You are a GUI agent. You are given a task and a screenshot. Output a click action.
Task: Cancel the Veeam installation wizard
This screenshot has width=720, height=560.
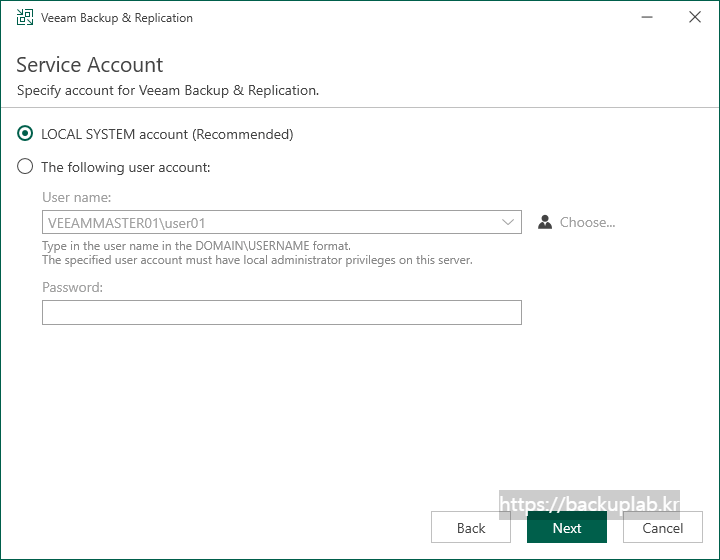(x=663, y=527)
